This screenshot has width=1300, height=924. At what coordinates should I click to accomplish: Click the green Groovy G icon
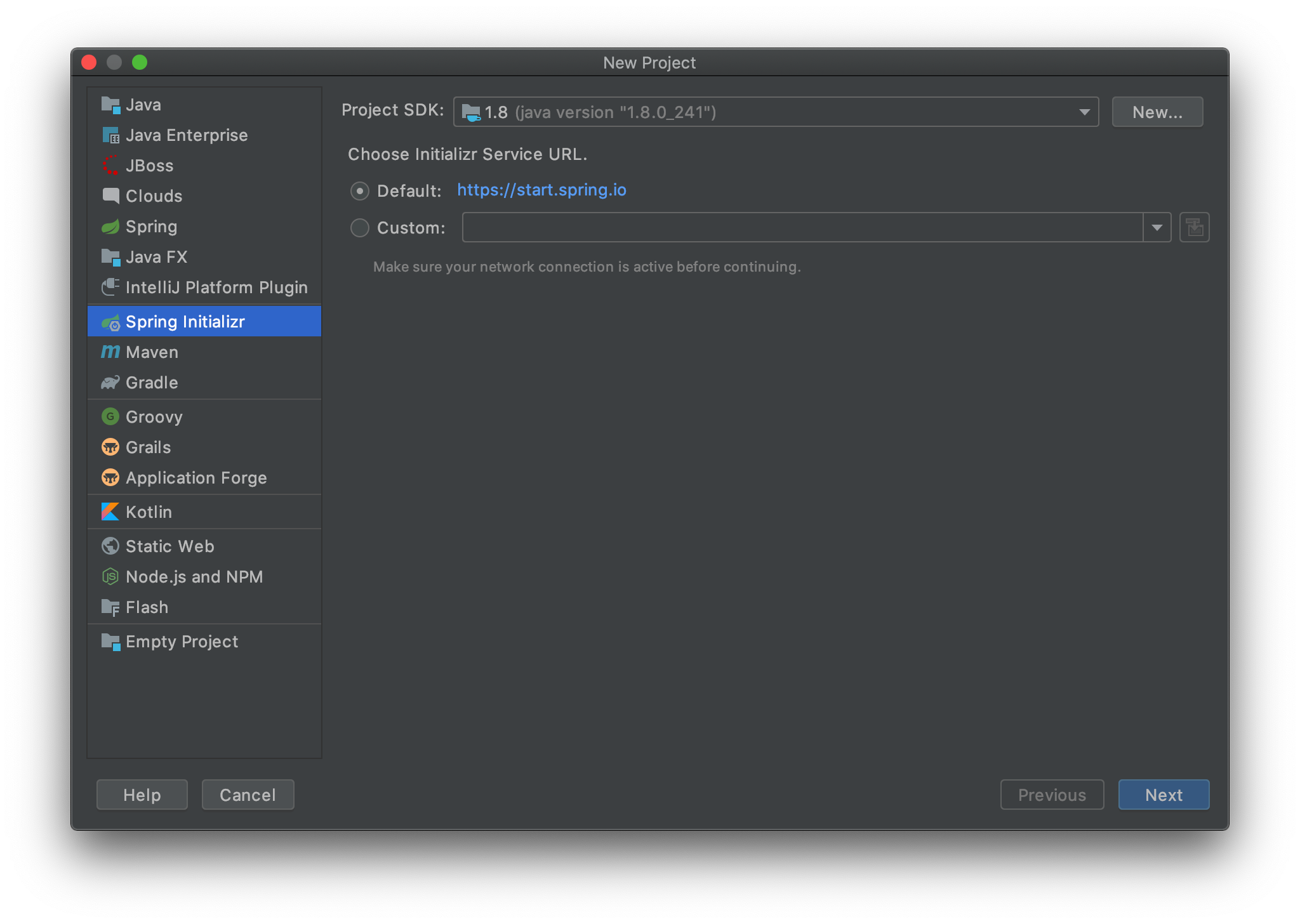pos(110,416)
